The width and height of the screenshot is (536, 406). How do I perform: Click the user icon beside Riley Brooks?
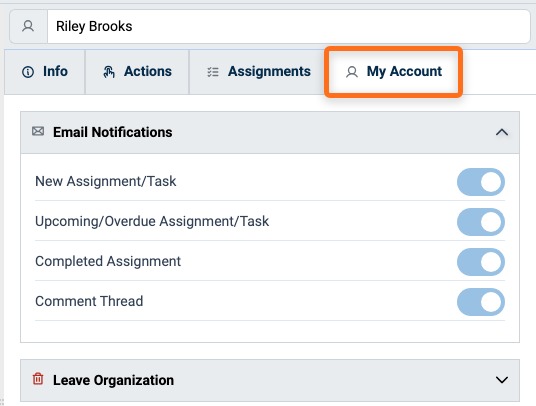[28, 26]
